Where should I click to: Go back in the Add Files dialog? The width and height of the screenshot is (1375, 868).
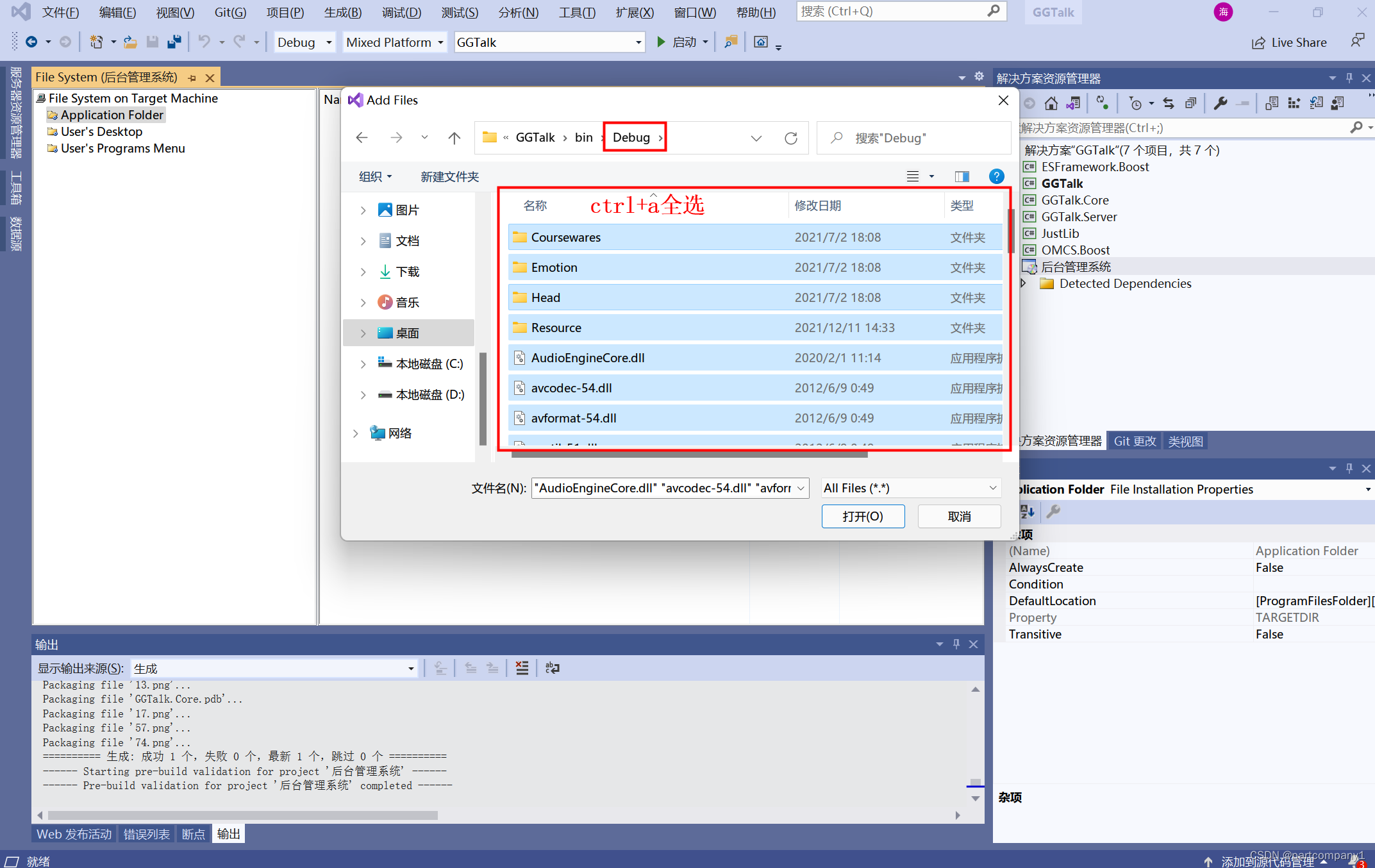pos(362,138)
